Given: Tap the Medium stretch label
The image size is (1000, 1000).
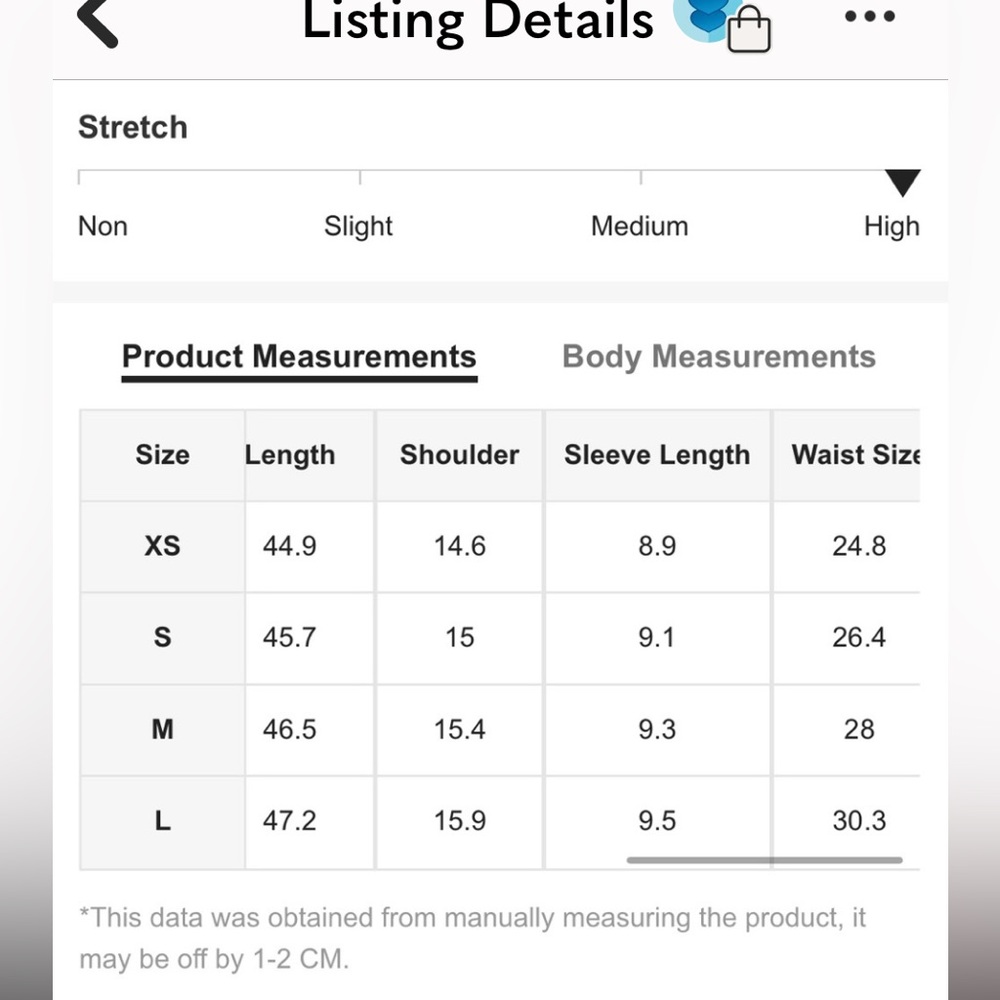Looking at the screenshot, I should coord(639,227).
